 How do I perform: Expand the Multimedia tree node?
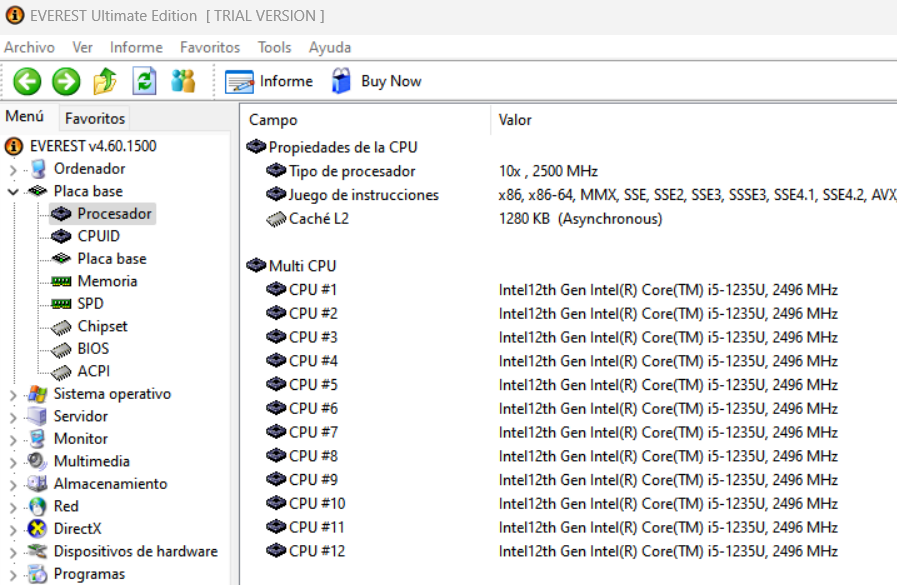coord(13,463)
